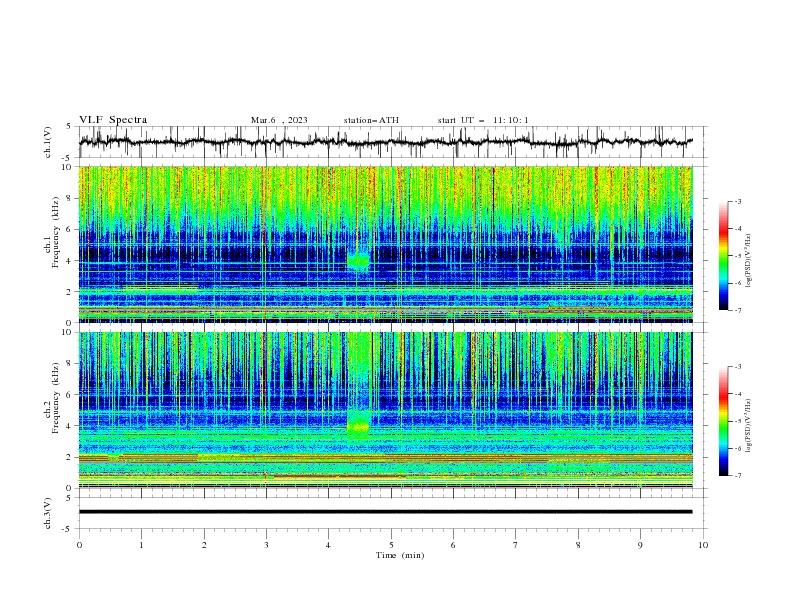Image resolution: width=792 pixels, height=612 pixels.
Task: Click time tick label "2" on the time axis
Action: [x=204, y=545]
